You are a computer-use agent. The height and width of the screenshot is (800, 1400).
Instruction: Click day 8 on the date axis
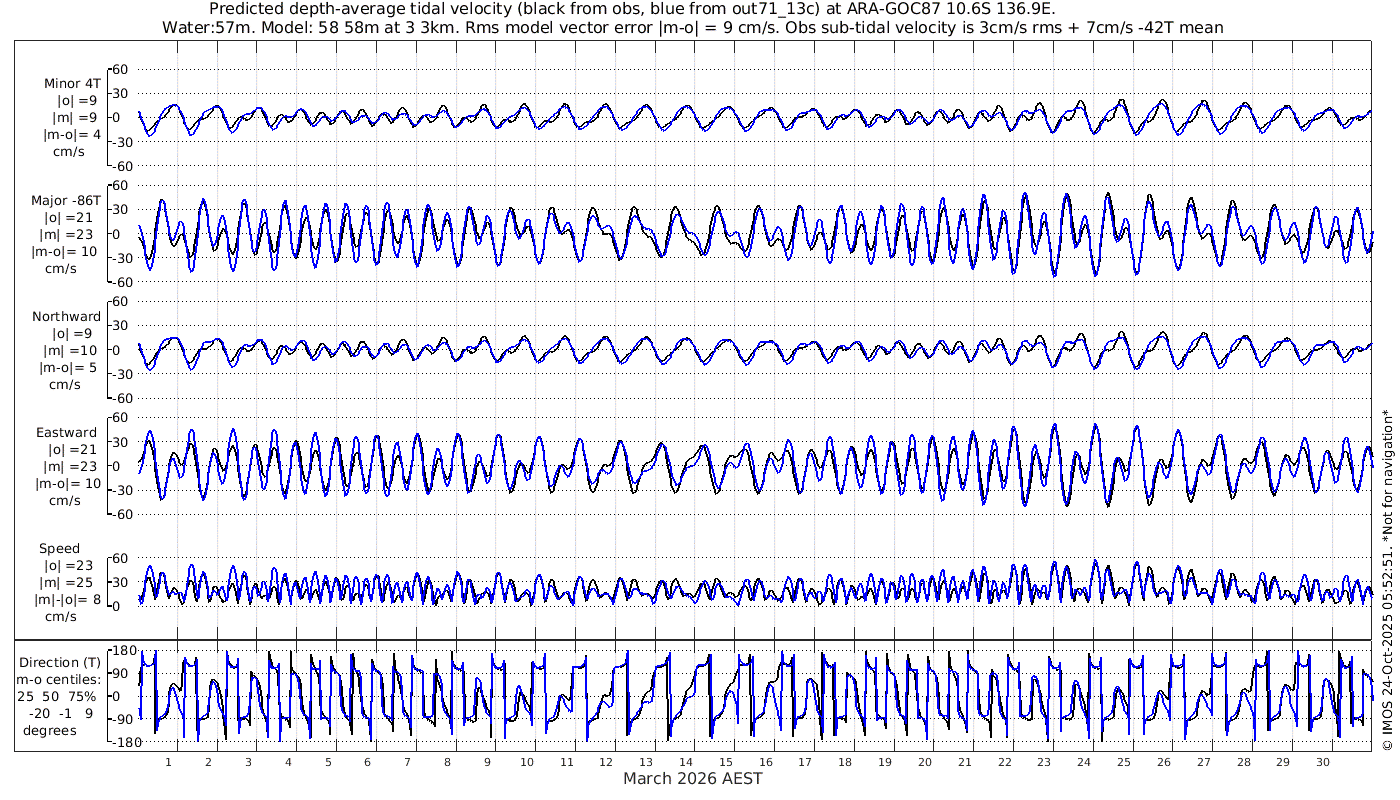(x=447, y=762)
